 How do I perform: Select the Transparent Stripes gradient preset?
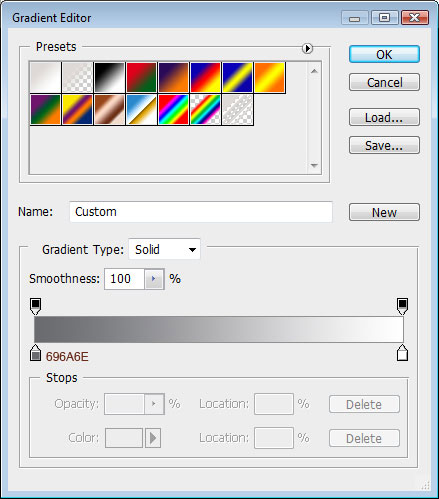coord(237,109)
